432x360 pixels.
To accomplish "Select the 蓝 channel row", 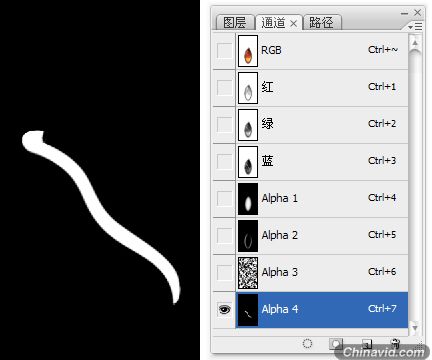I will tap(310, 162).
